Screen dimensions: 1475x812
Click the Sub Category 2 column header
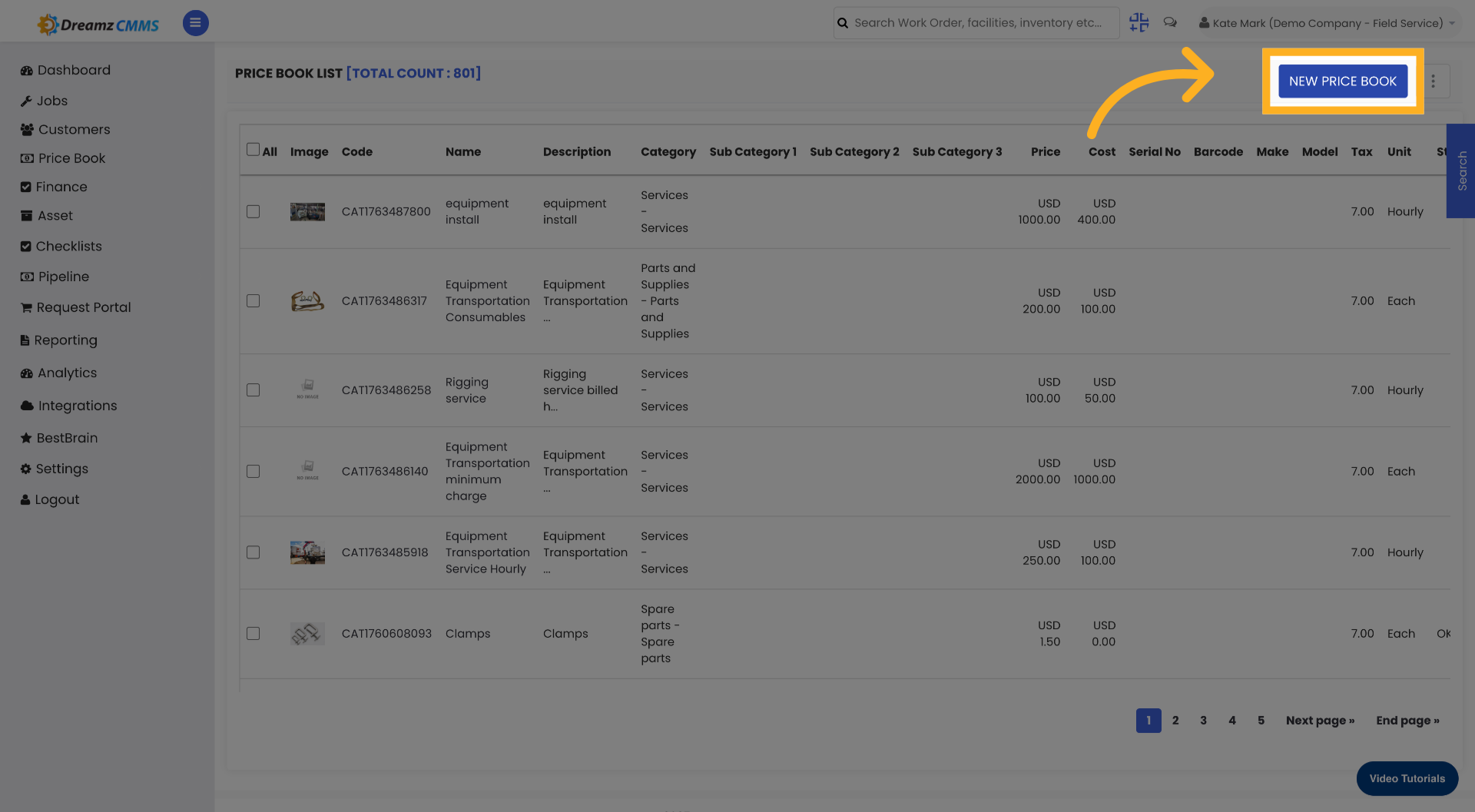click(854, 151)
